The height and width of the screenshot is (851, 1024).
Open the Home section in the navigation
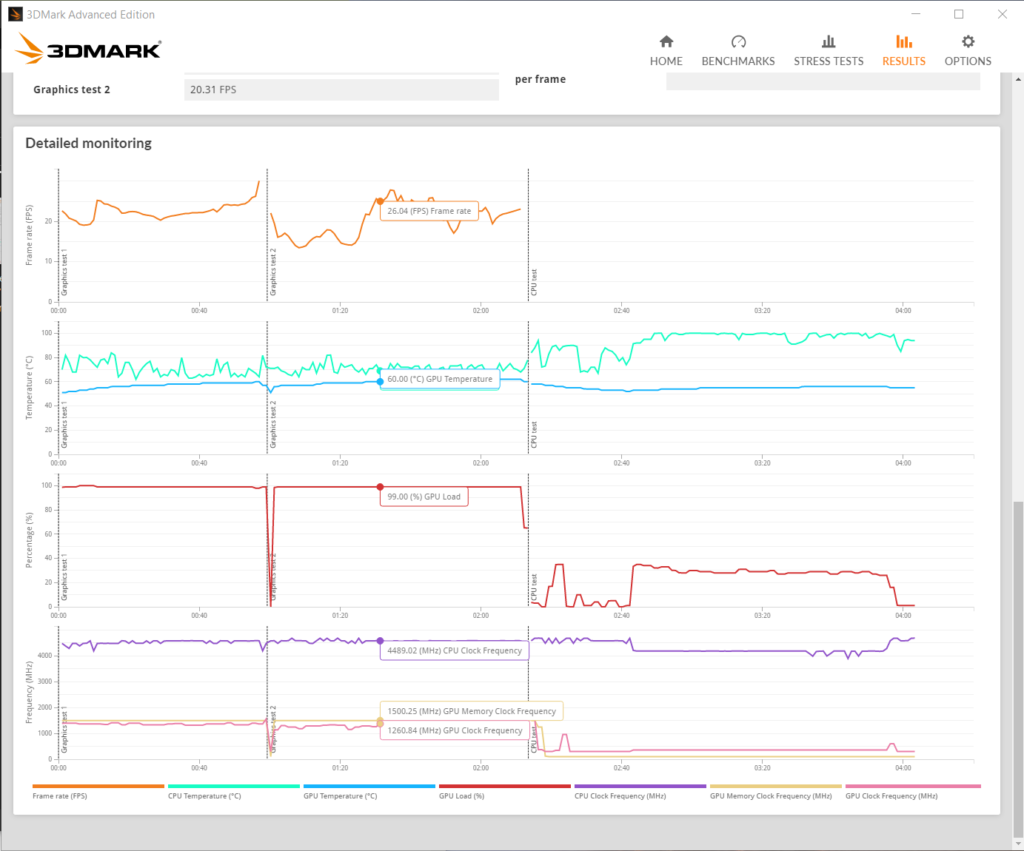(x=665, y=51)
